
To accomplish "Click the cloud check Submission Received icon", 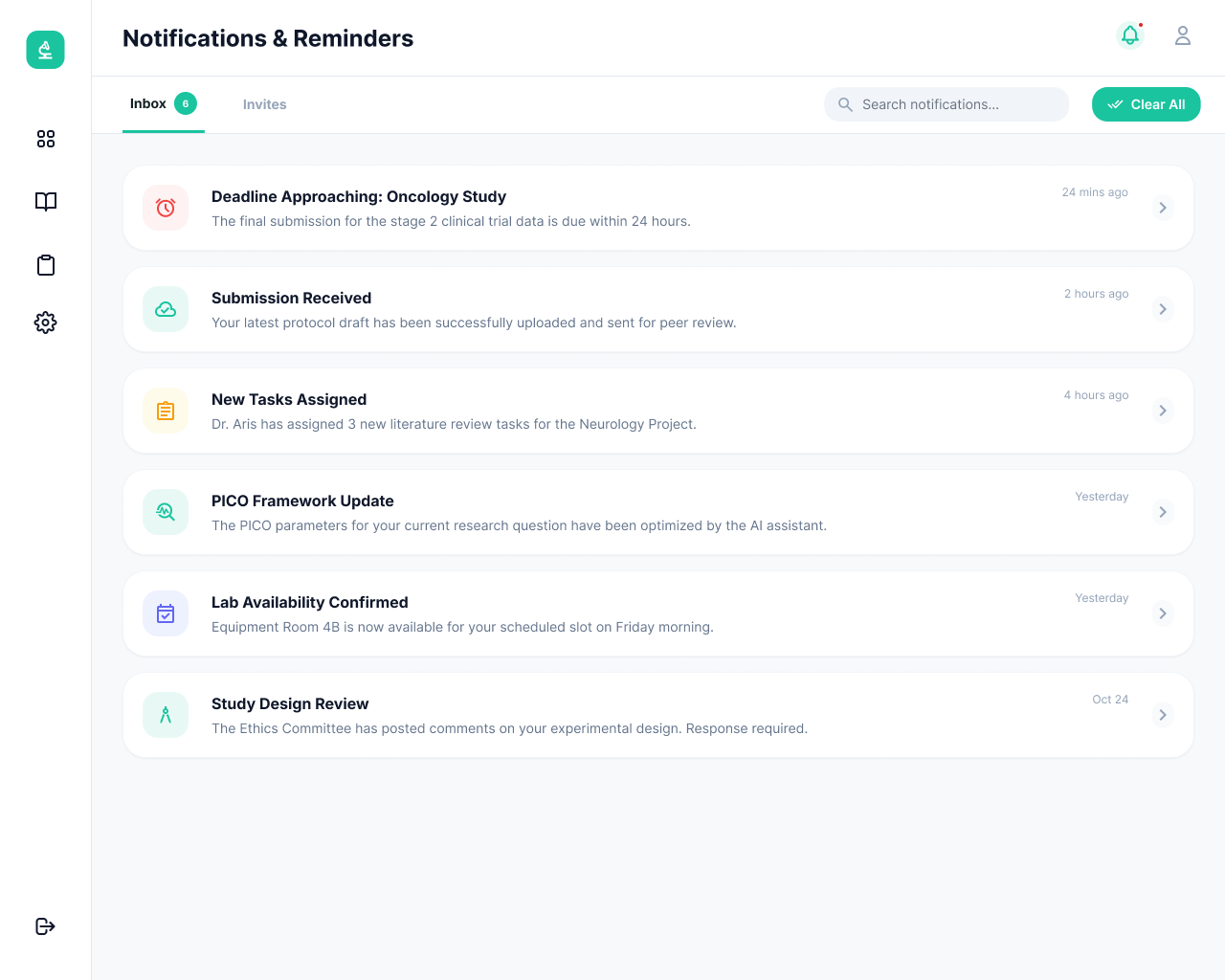I will point(166,309).
